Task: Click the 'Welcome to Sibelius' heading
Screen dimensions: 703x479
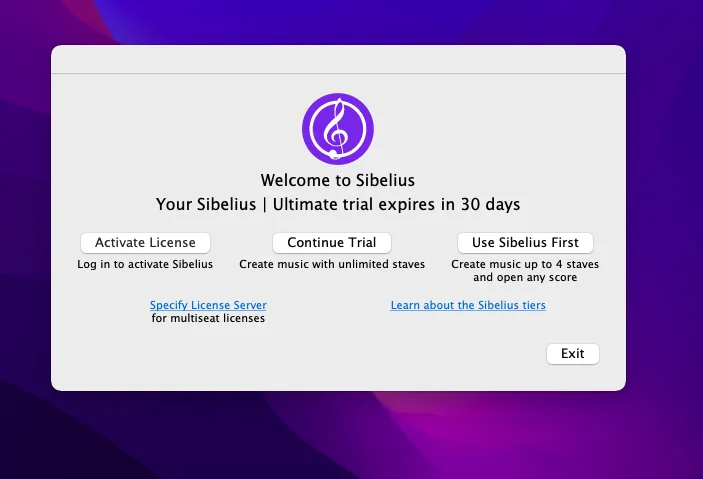Action: (x=338, y=180)
